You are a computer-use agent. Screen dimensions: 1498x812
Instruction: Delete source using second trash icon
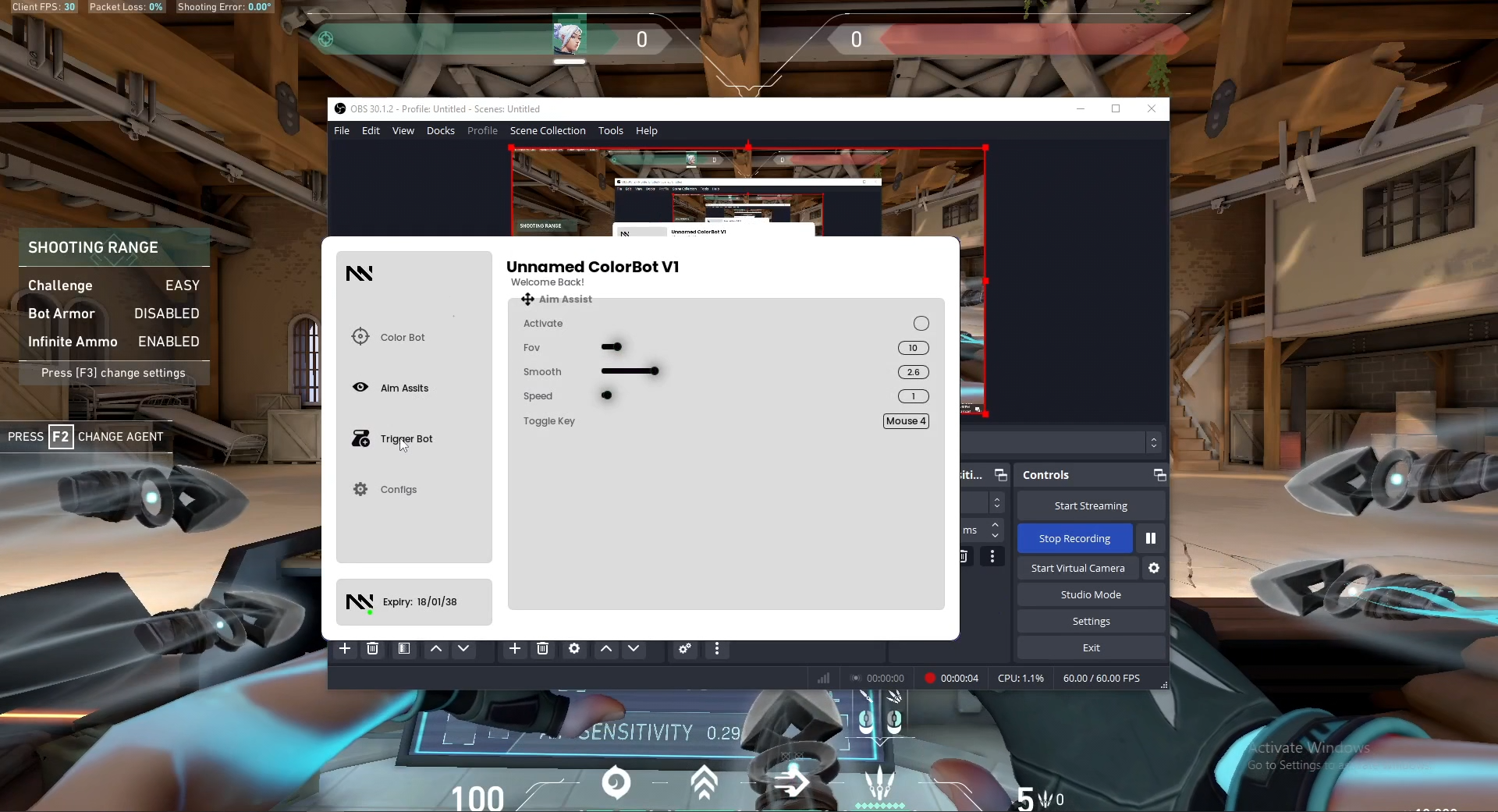click(x=543, y=648)
